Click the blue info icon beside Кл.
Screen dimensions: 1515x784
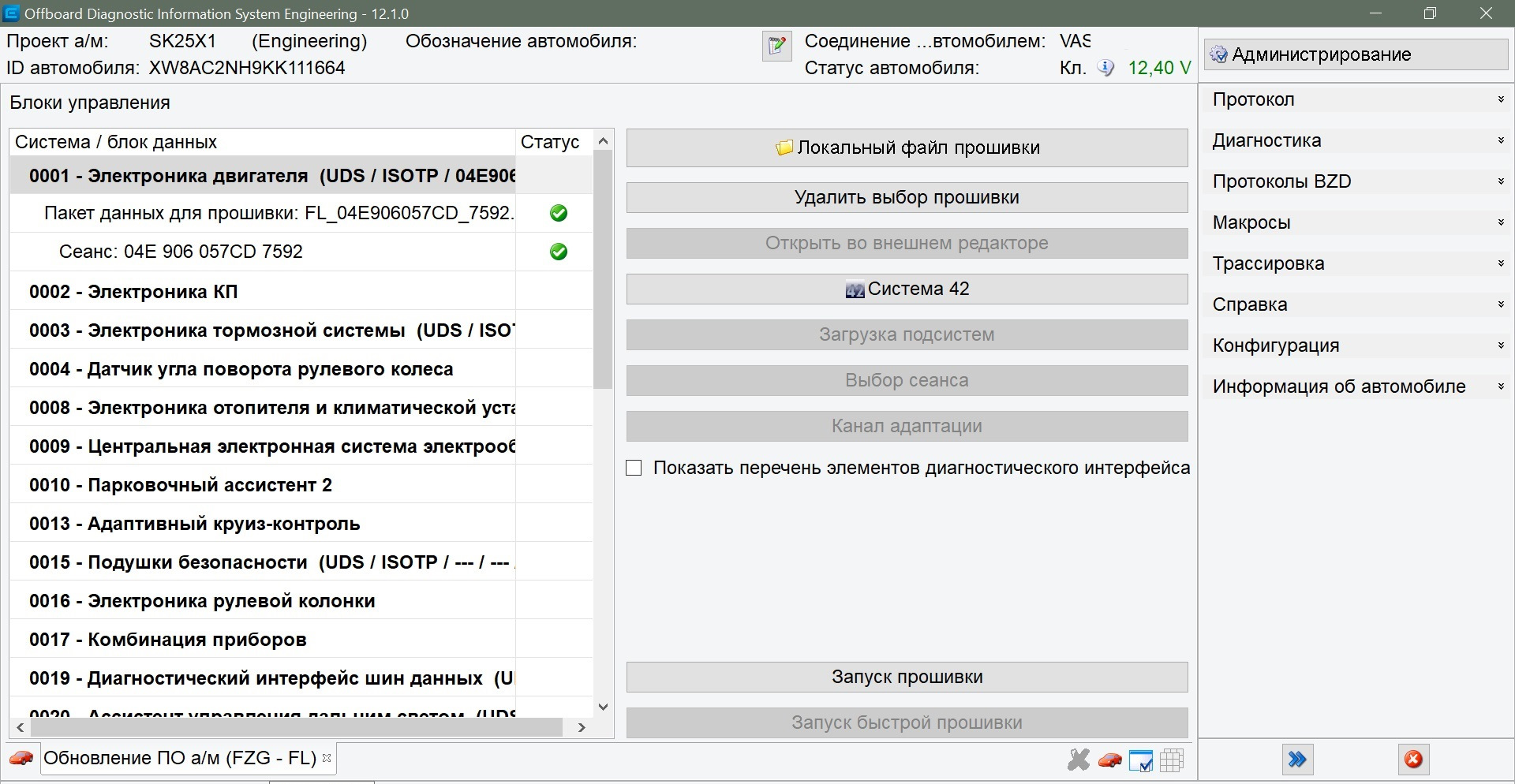point(1106,68)
